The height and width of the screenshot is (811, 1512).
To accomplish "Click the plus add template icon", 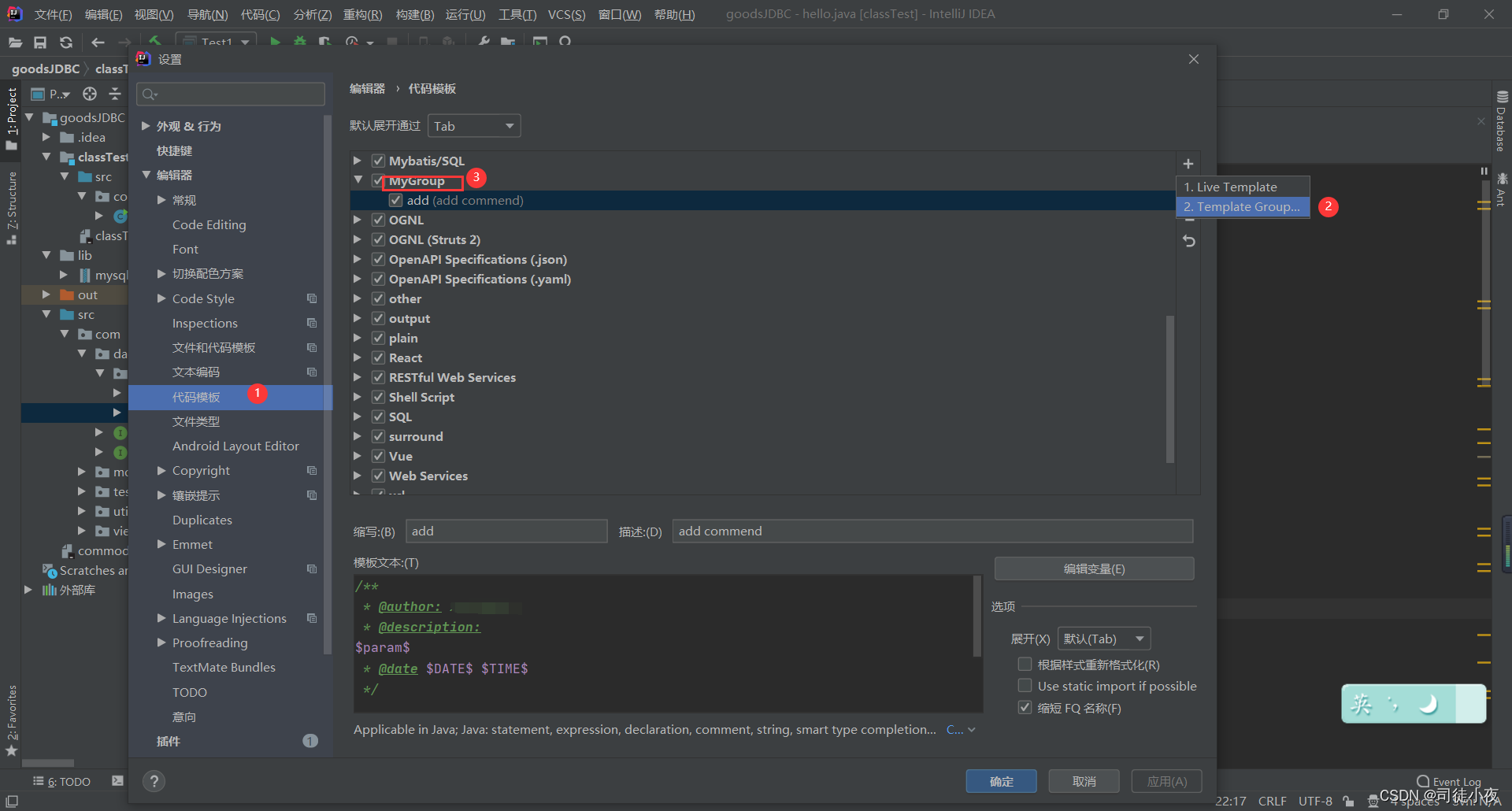I will (1188, 164).
